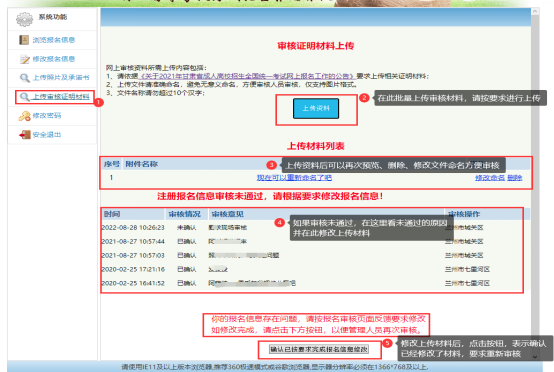Click the pencil icon for 修改报名信息
554x372 pixels.
pyautogui.click(x=25, y=59)
